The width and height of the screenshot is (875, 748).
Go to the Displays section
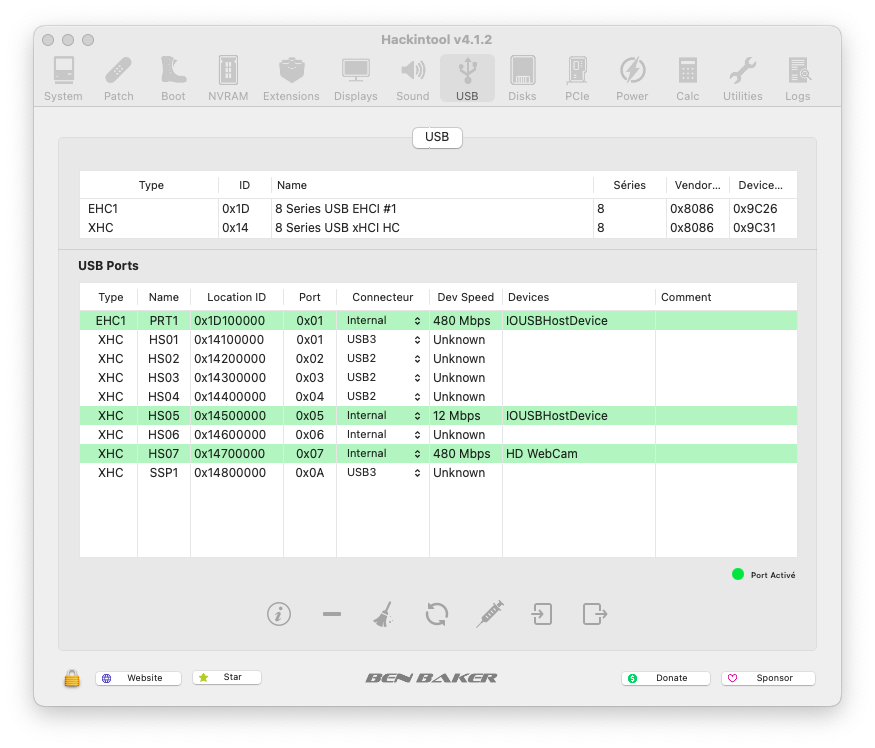tap(355, 79)
